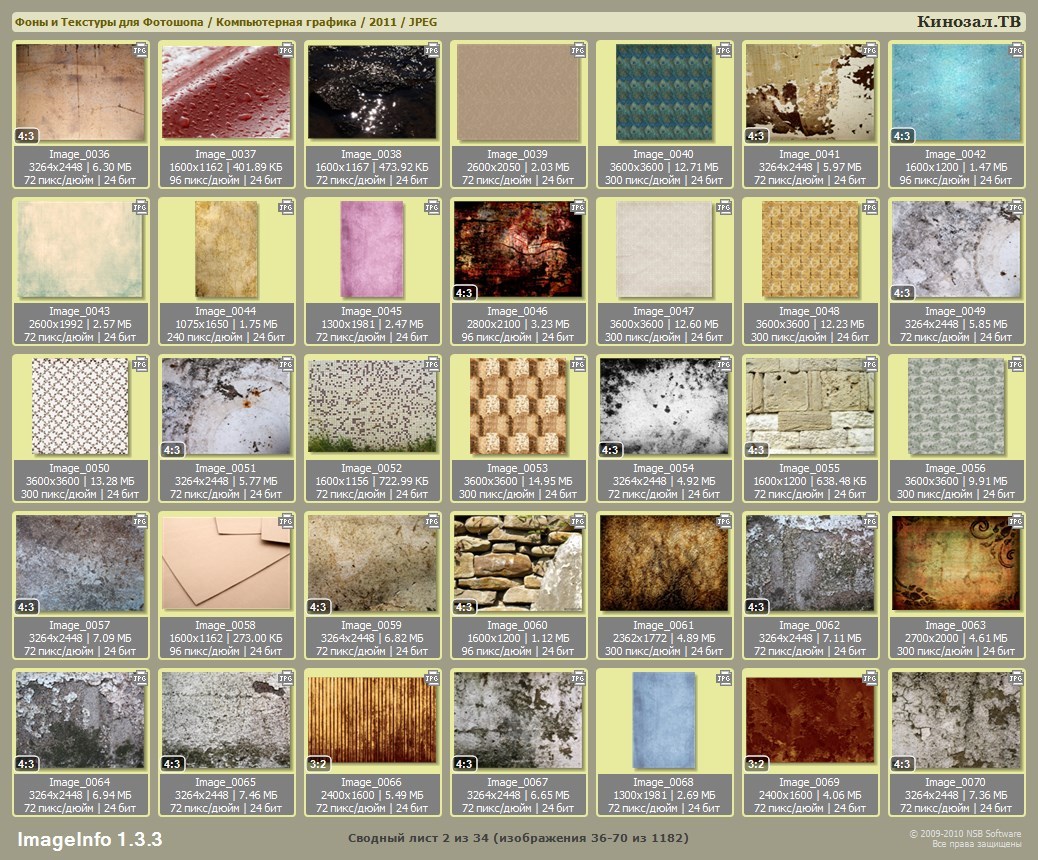Click the 3:2 ratio badge on Image_0069

tap(756, 764)
